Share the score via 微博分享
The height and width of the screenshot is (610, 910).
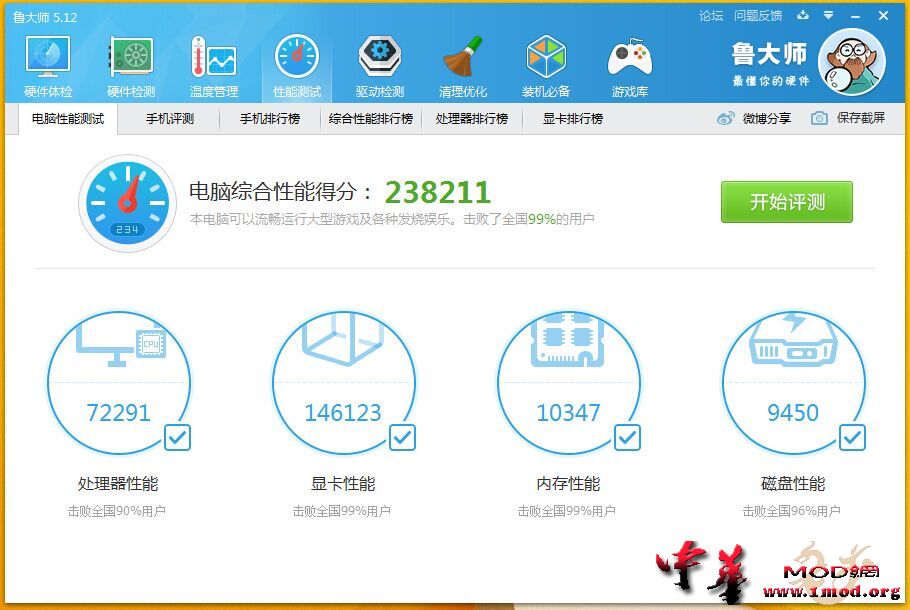coord(754,118)
